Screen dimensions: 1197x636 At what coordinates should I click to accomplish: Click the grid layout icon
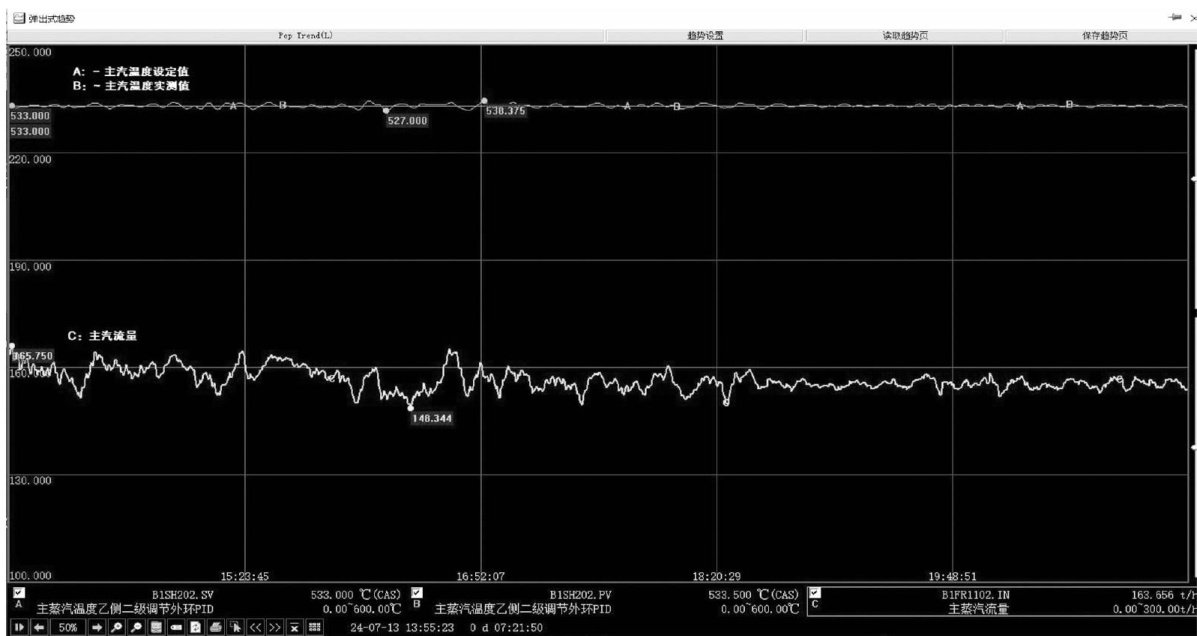coord(314,627)
